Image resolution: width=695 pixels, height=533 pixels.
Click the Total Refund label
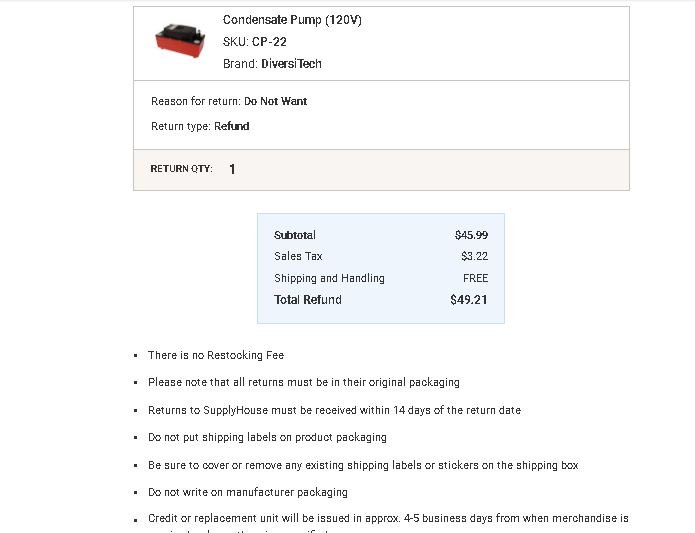[308, 300]
